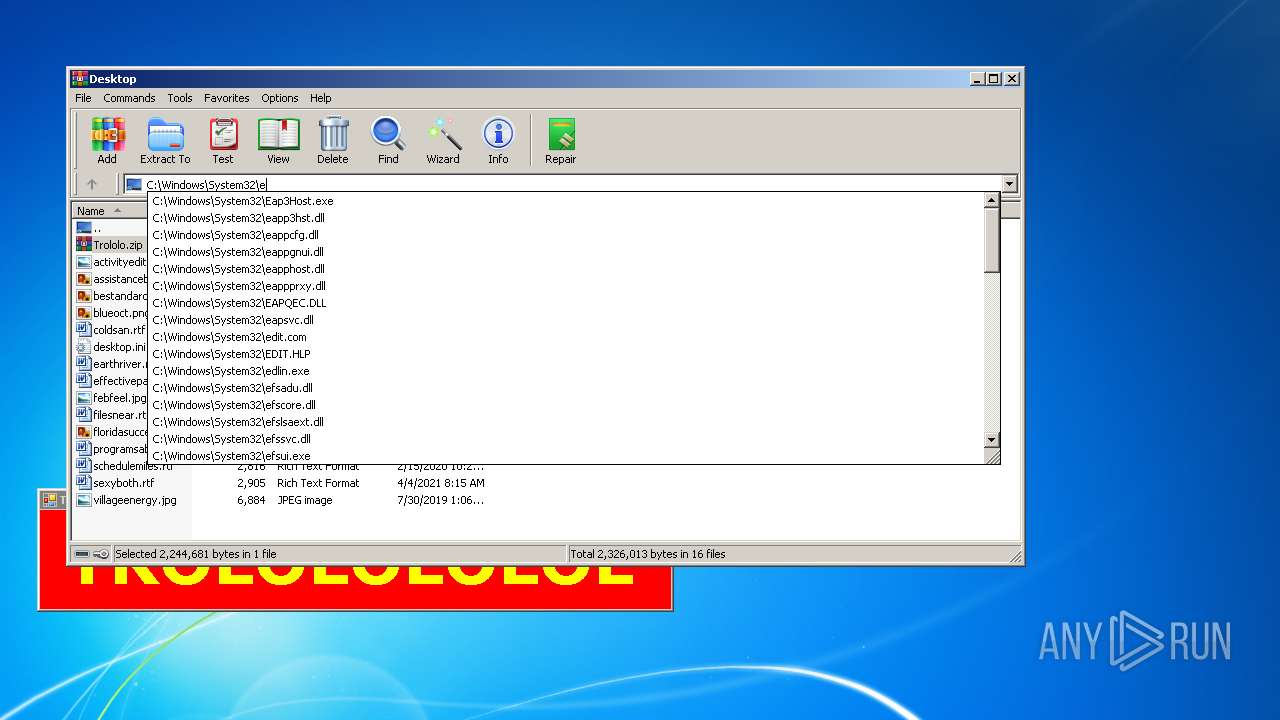Screen dimensions: 1280x720
Task: Choose edit.com suggestion
Action: coord(566,337)
